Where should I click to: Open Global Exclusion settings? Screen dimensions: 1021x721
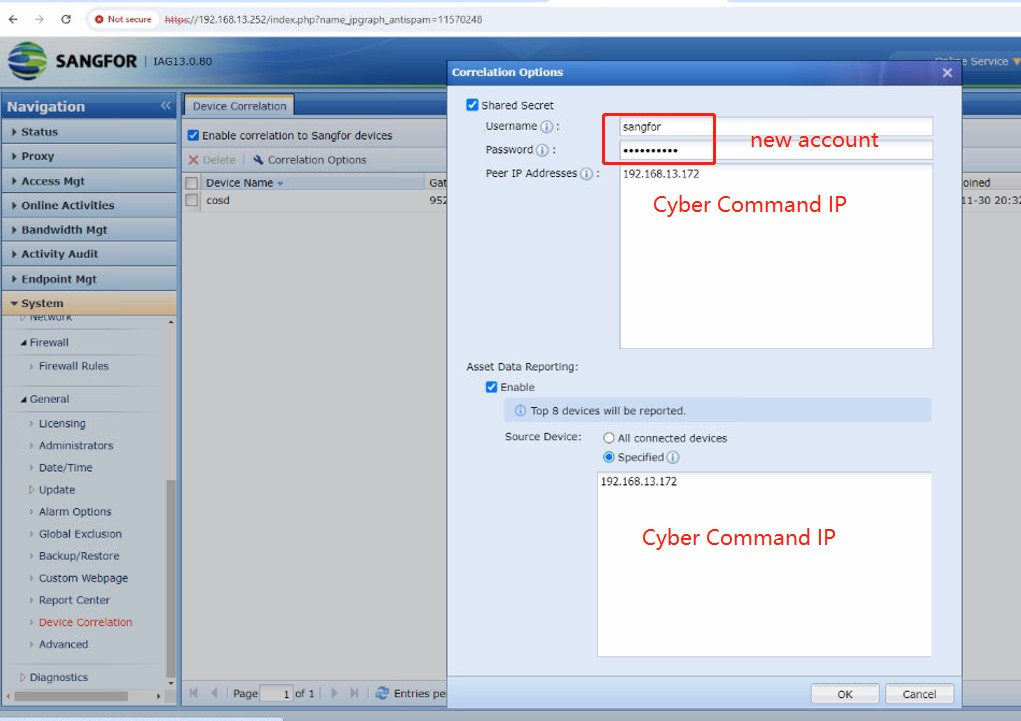pyautogui.click(x=80, y=534)
